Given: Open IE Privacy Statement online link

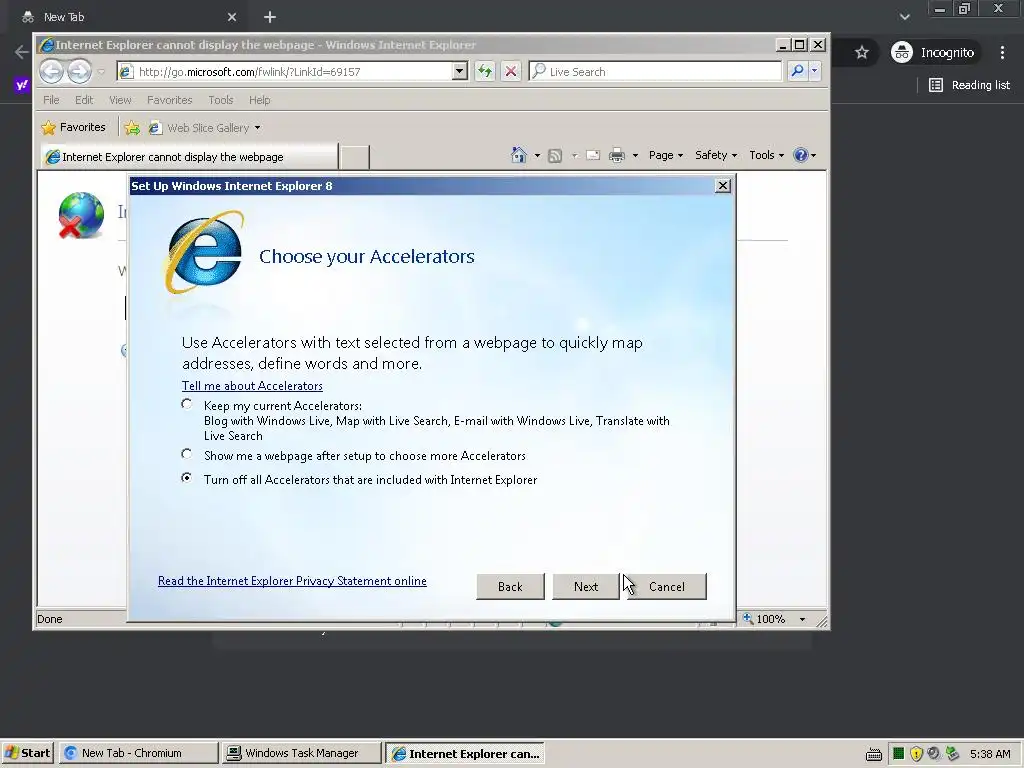Looking at the screenshot, I should [x=292, y=581].
